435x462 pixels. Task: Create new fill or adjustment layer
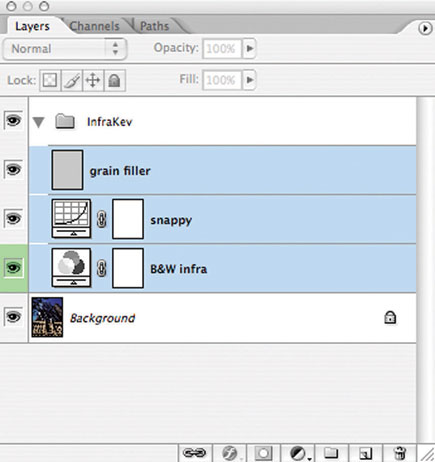tap(298, 453)
